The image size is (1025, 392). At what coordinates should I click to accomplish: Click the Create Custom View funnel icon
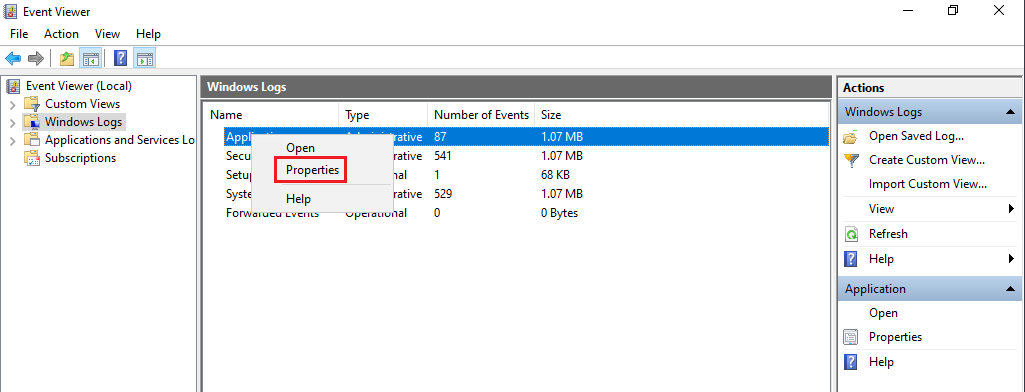pyautogui.click(x=851, y=160)
